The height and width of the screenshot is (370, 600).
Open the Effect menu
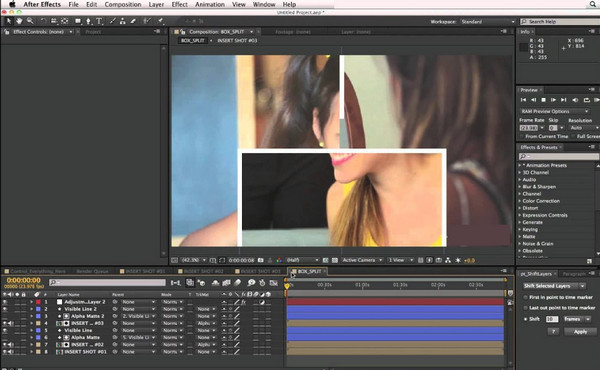point(179,5)
